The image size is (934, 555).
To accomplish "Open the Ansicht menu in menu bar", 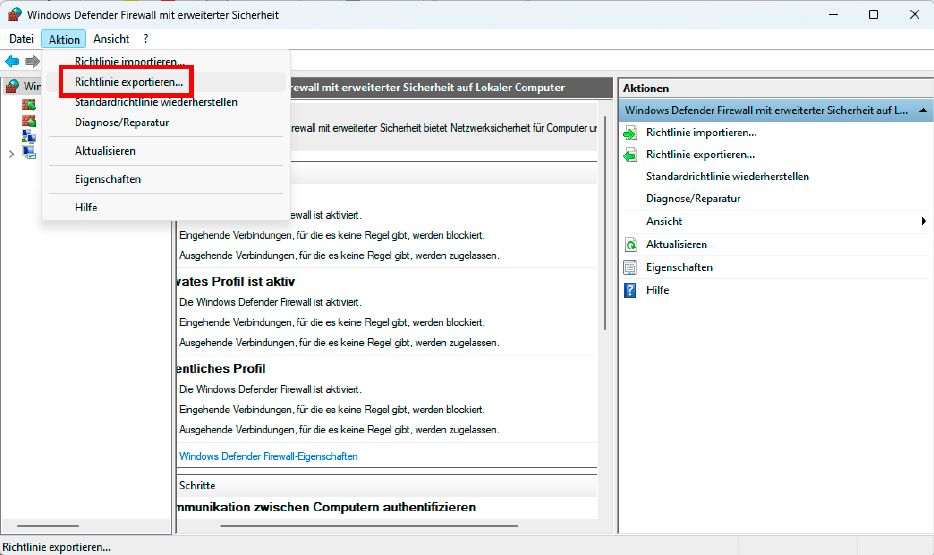I will tap(111, 39).
